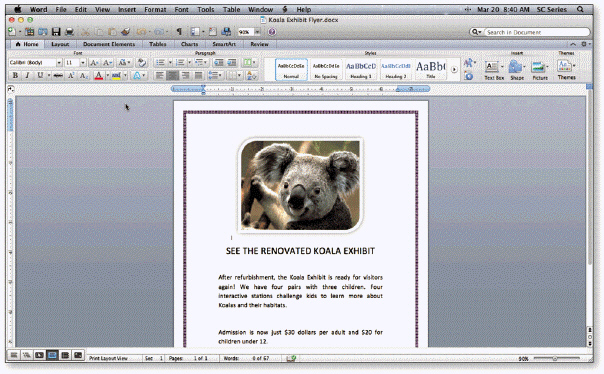Toggle Strikethrough formatting
This screenshot has height=374, width=604.
tap(58, 75)
